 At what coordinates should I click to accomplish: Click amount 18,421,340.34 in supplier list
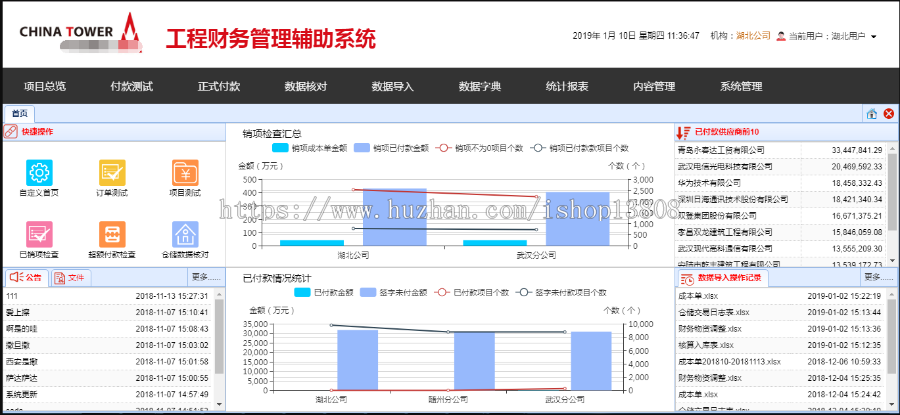[857, 199]
